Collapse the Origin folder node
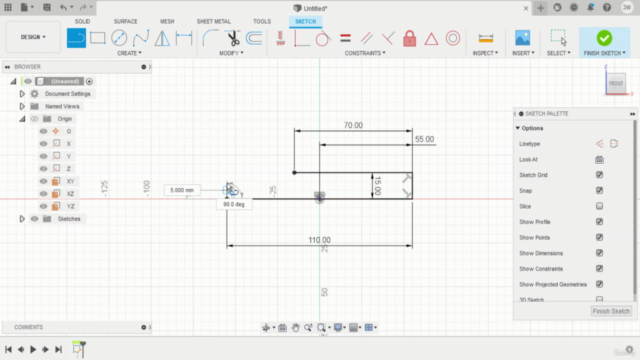Screen dimensions: 640x360 pos(22,119)
